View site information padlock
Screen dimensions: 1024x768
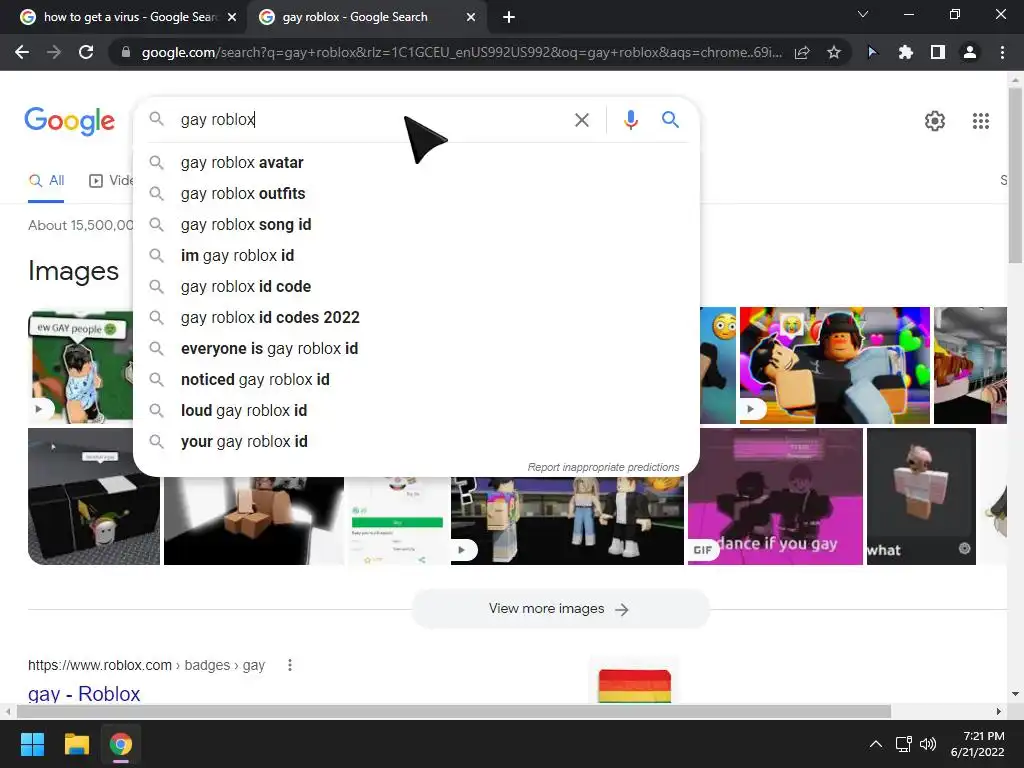[x=126, y=52]
